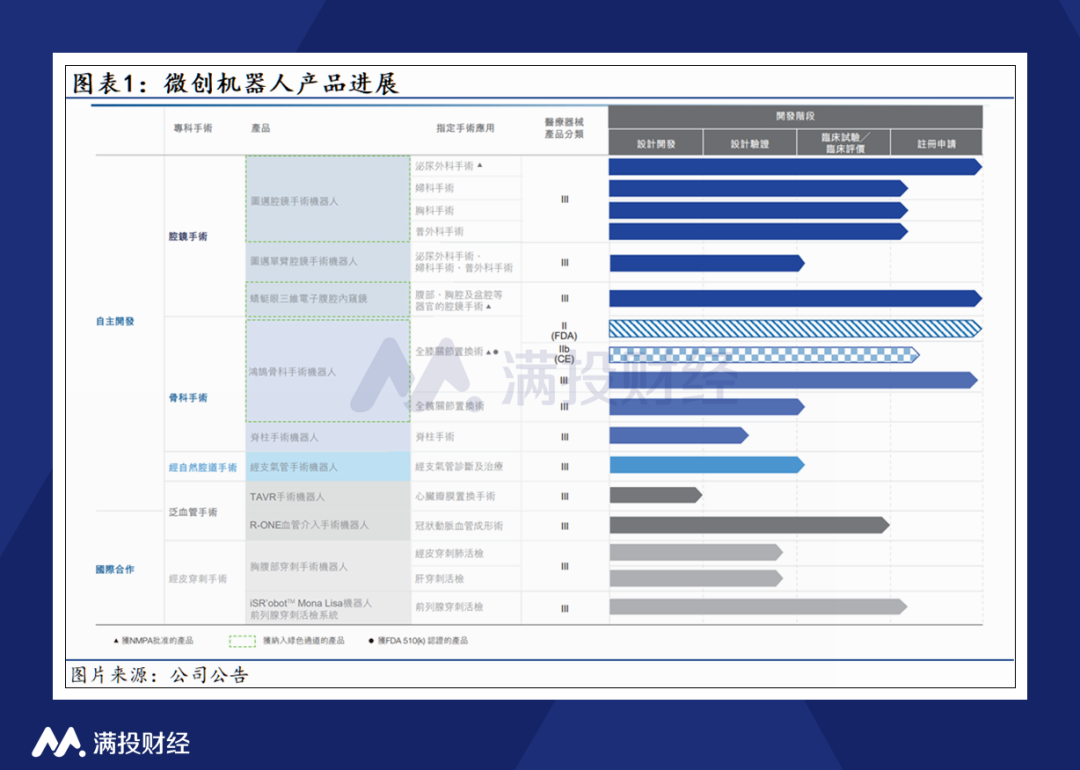Select the 設計驗證 stage header
Screen dimensions: 1080x770
click(x=749, y=143)
